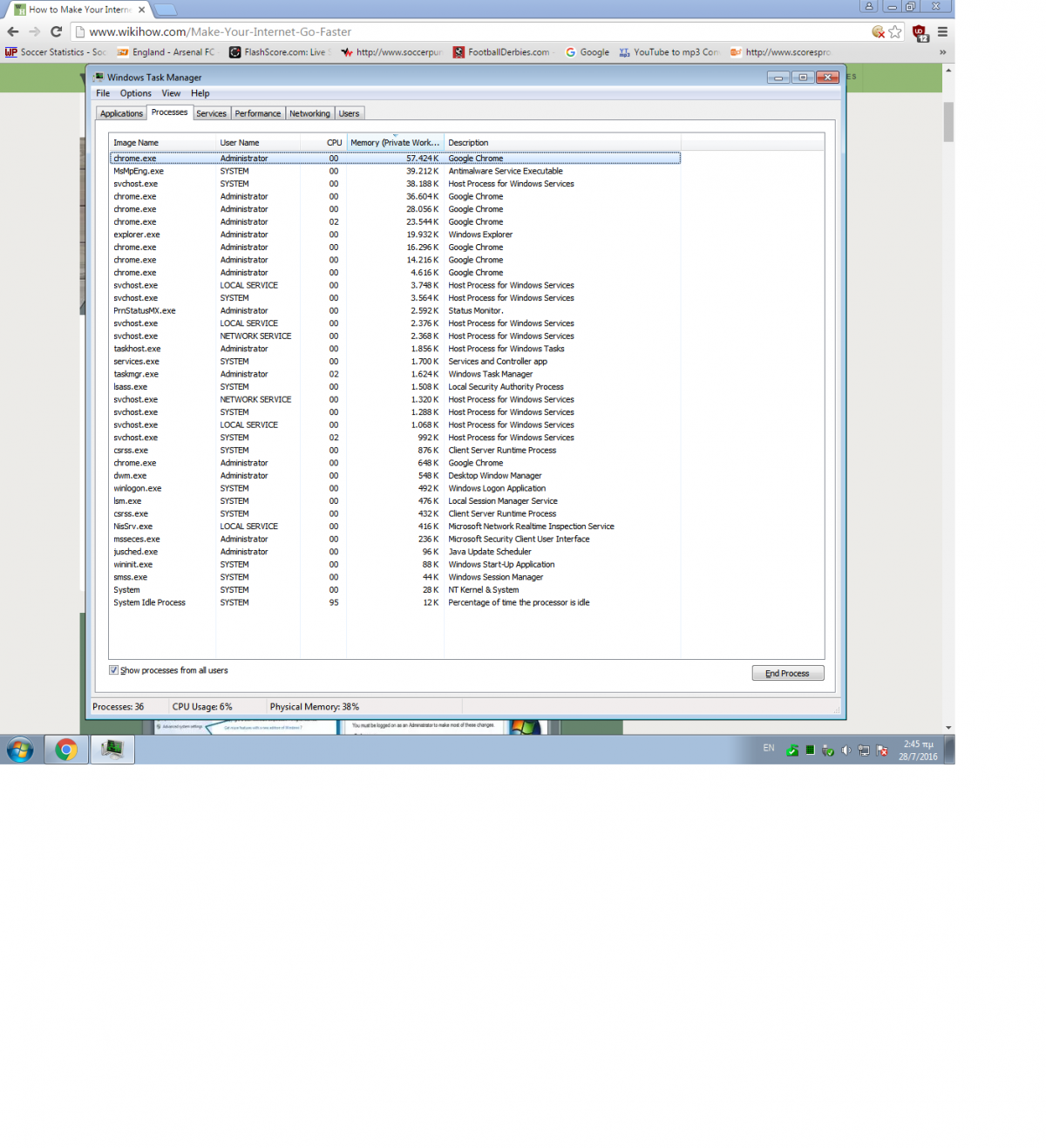The height and width of the screenshot is (1148, 1046).
Task: Open England - Arsenal FC bookmark
Action: tap(166, 52)
